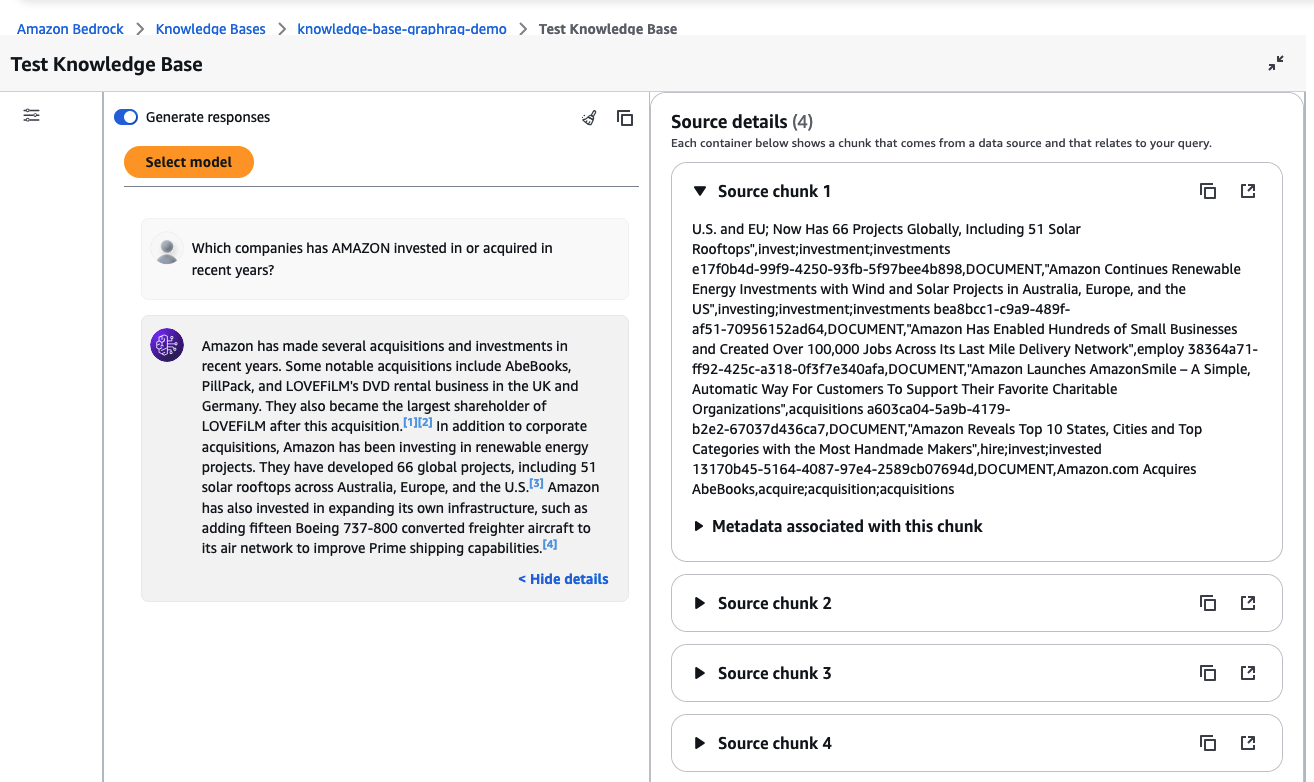
Task: Collapse Source chunk 1
Action: (700, 191)
